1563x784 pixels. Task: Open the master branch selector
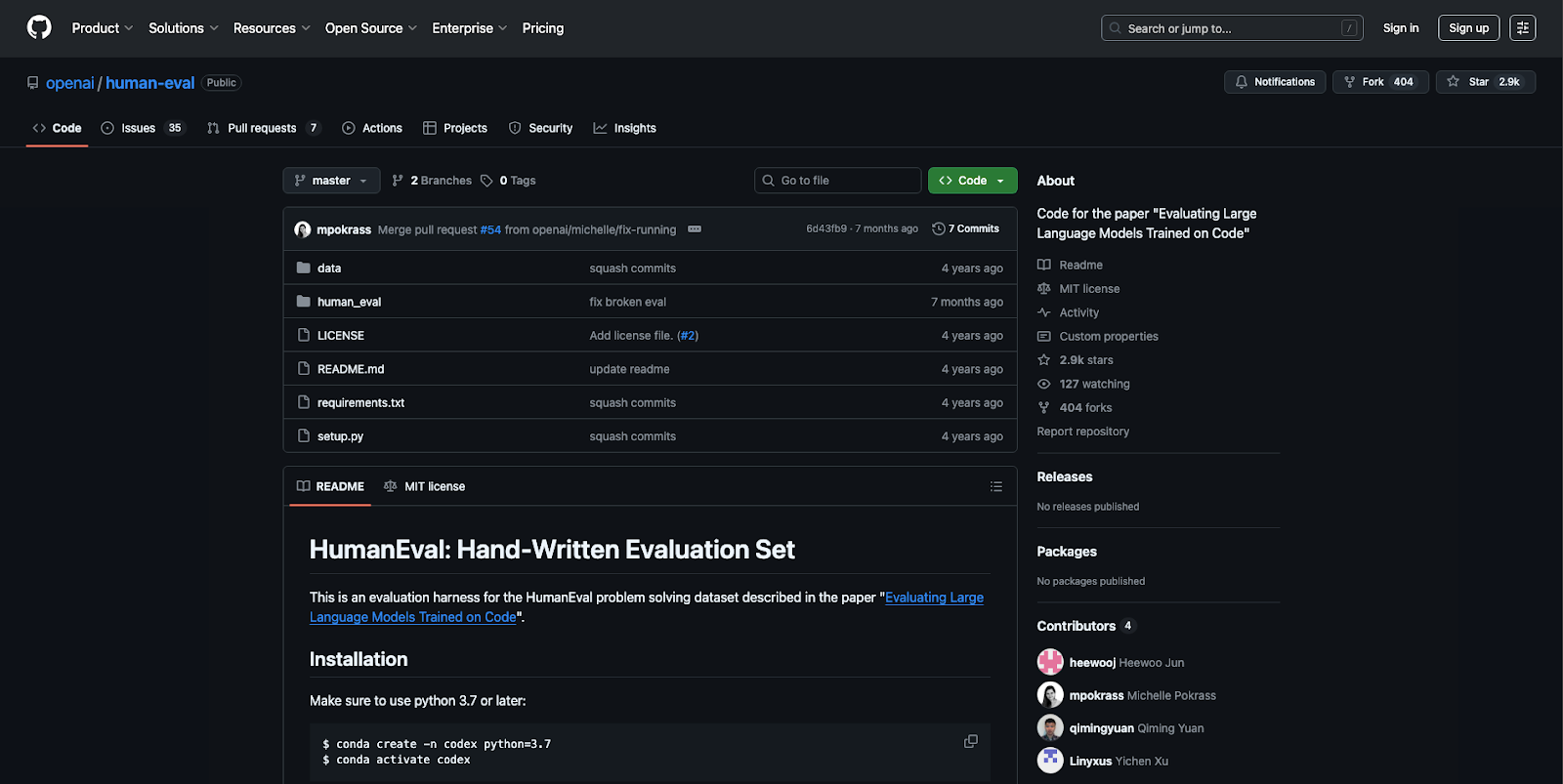pyautogui.click(x=331, y=181)
